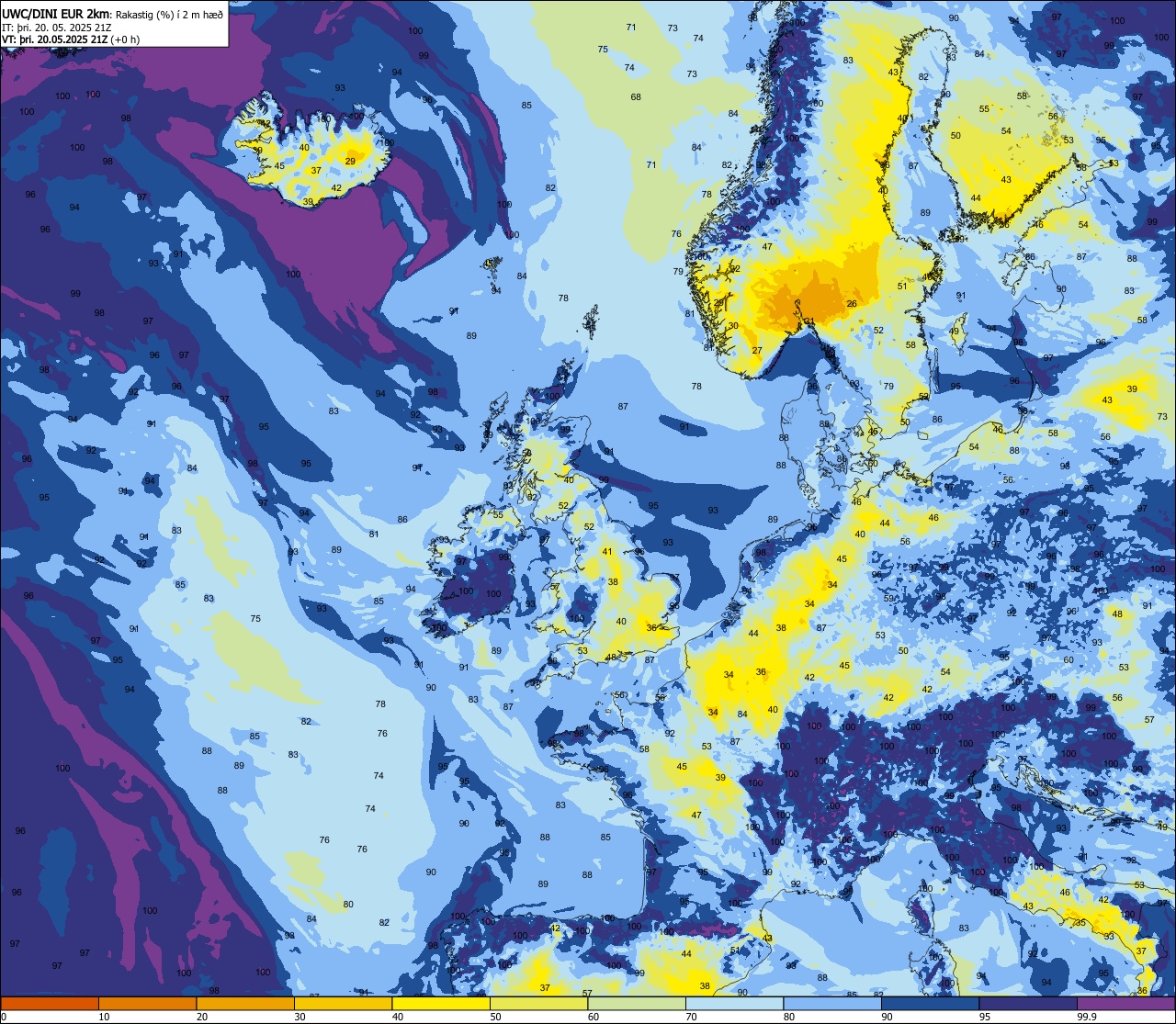Click the legend label "99.9"
Viewport: 1176px width, 1024px height.
1087,1017
